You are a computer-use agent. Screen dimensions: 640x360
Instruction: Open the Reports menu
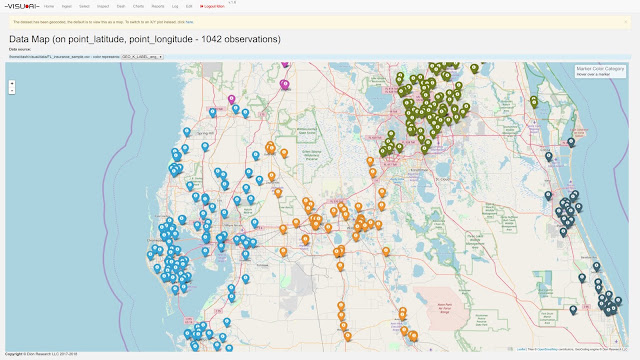click(158, 7)
